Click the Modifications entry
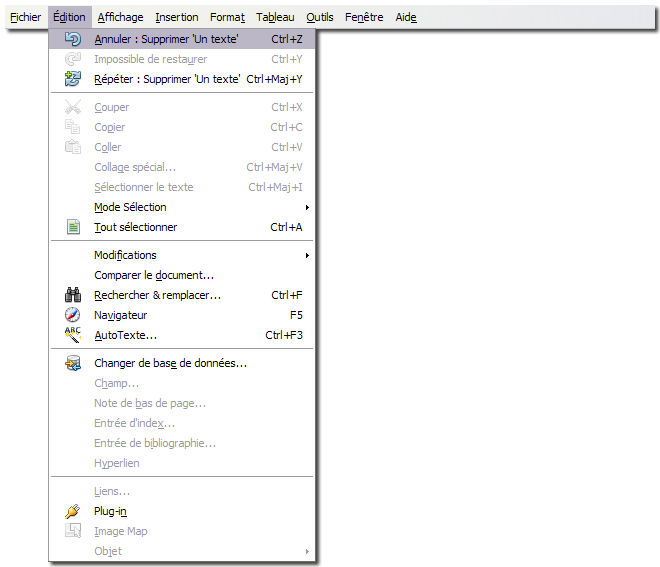The width and height of the screenshot is (660, 567). (182, 256)
